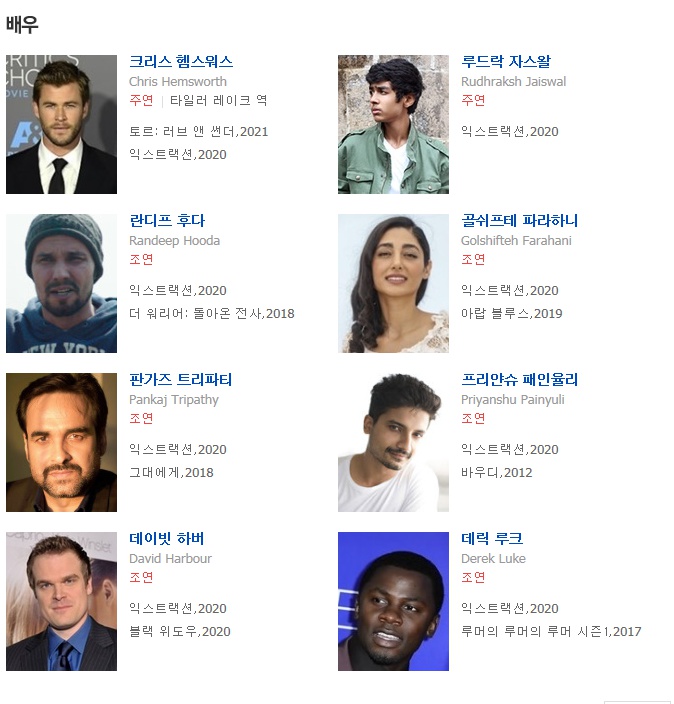Image resolution: width=674 pixels, height=704 pixels.
Task: Open David Harbour's profile photo
Action: (62, 601)
